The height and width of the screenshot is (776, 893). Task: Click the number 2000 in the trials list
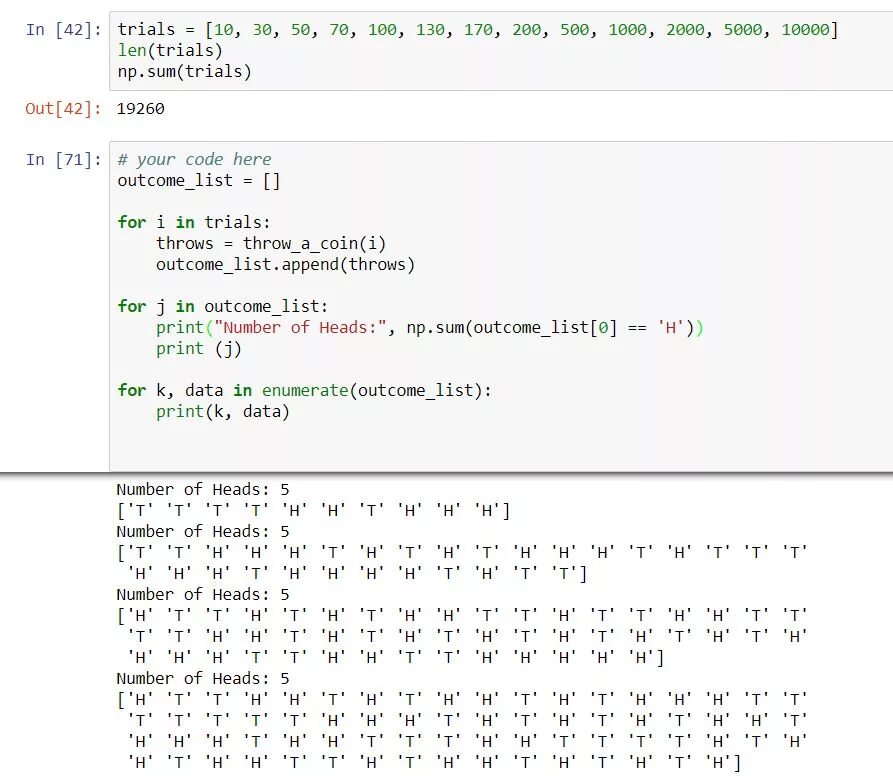[685, 30]
